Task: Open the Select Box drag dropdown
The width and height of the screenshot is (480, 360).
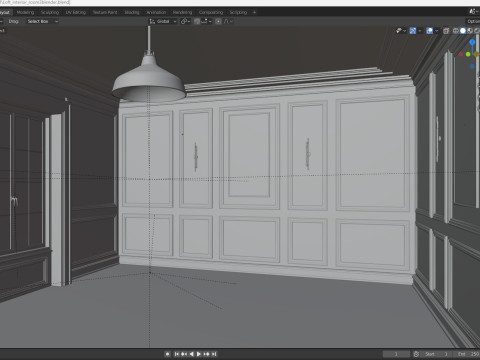Action: 42,21
